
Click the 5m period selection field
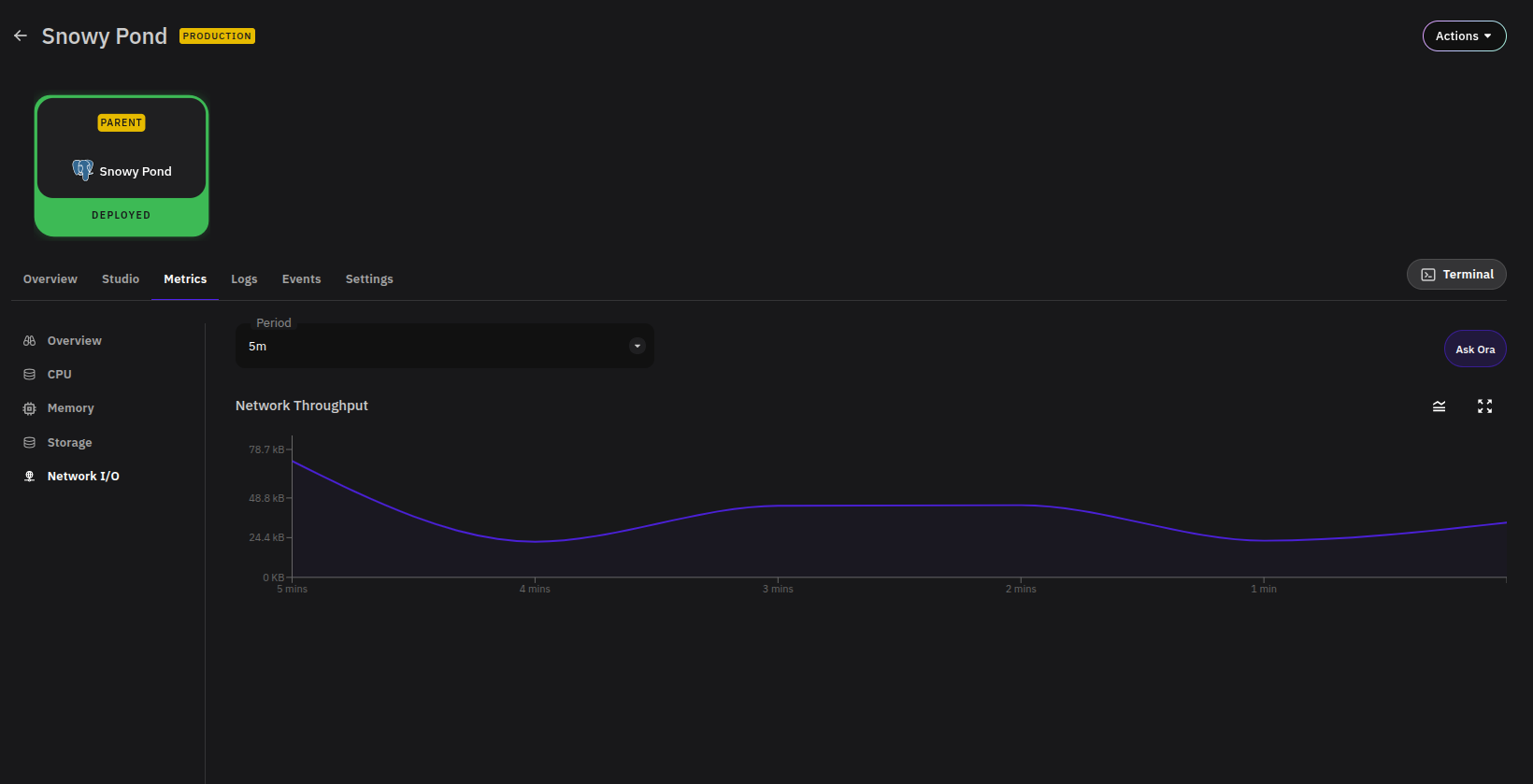(x=445, y=346)
